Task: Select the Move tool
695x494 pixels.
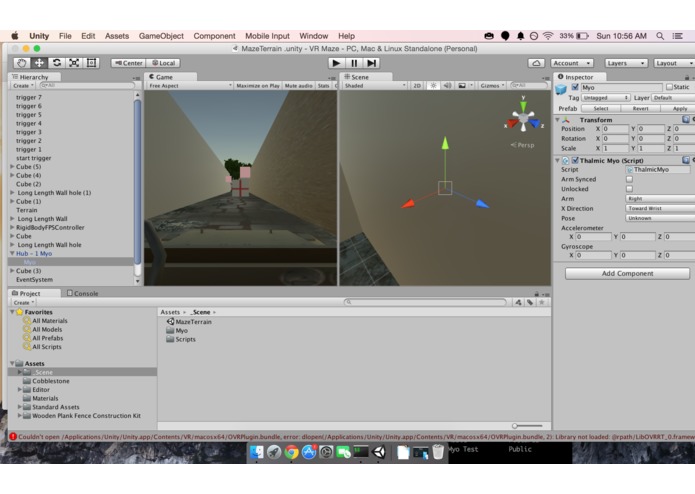Action: [x=39, y=63]
